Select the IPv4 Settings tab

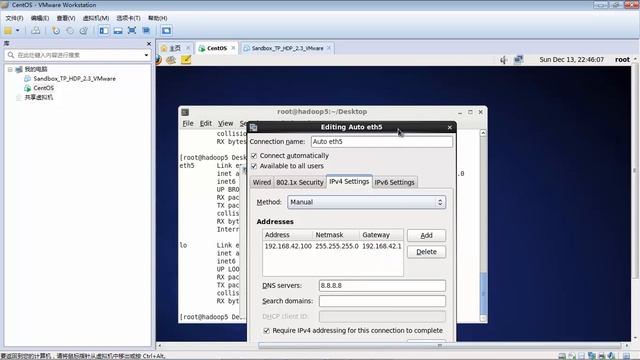[x=349, y=182]
